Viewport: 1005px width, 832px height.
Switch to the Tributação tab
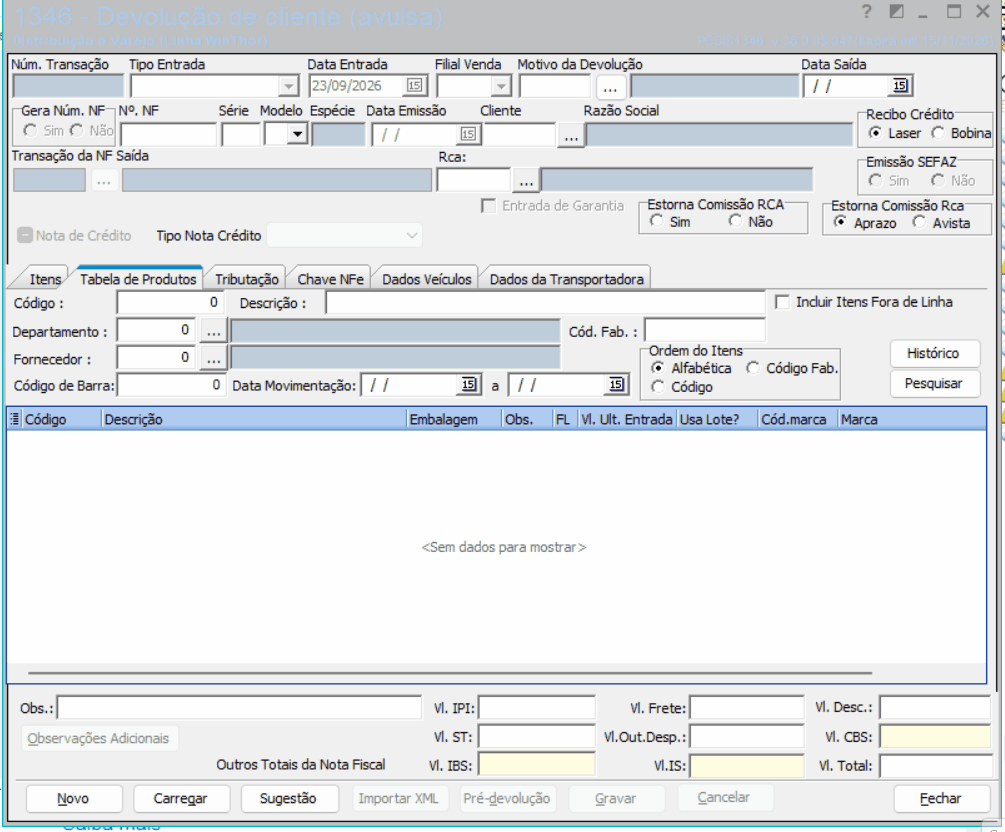click(x=247, y=279)
